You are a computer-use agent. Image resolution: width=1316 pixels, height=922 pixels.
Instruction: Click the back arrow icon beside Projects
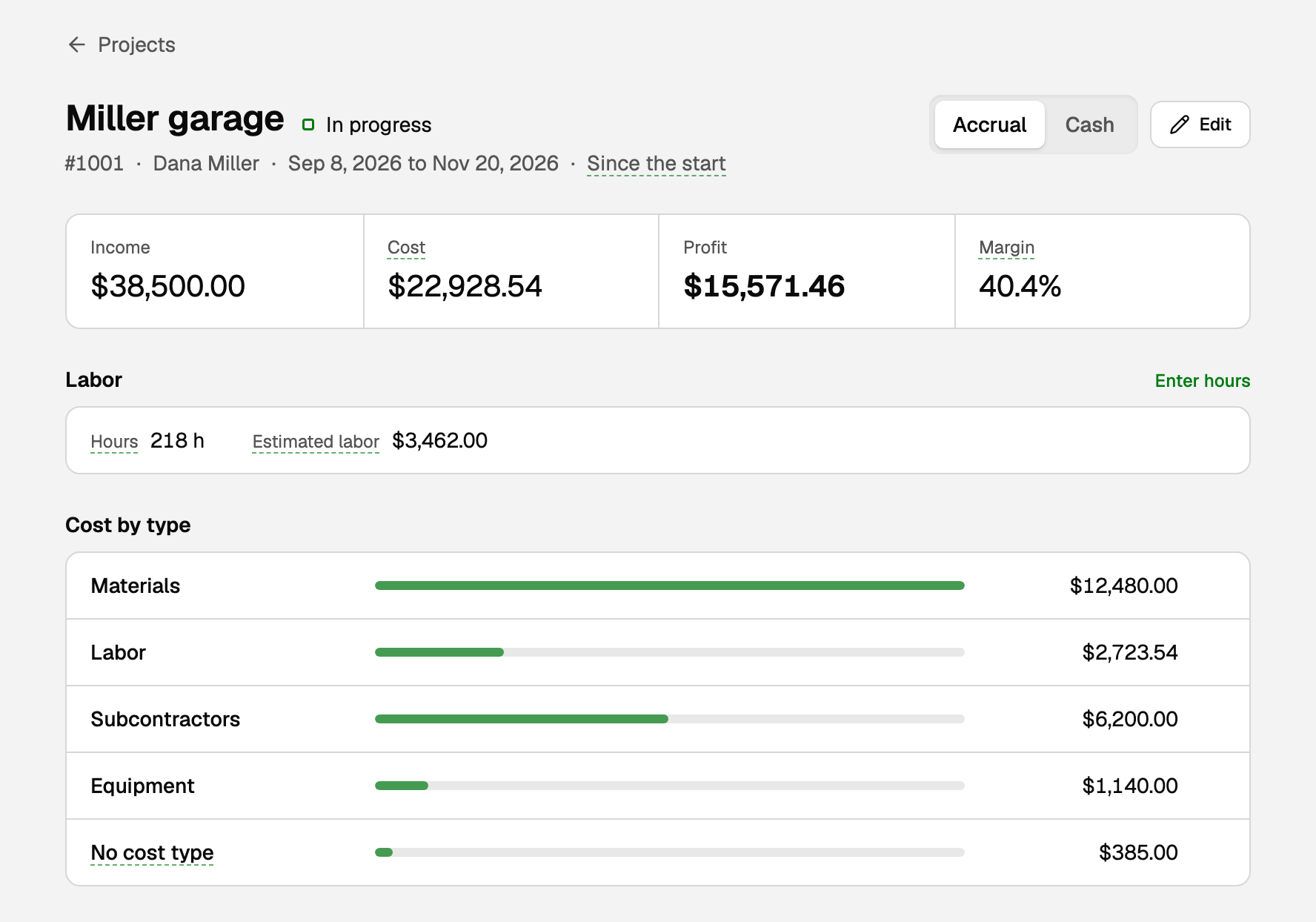[x=76, y=44]
